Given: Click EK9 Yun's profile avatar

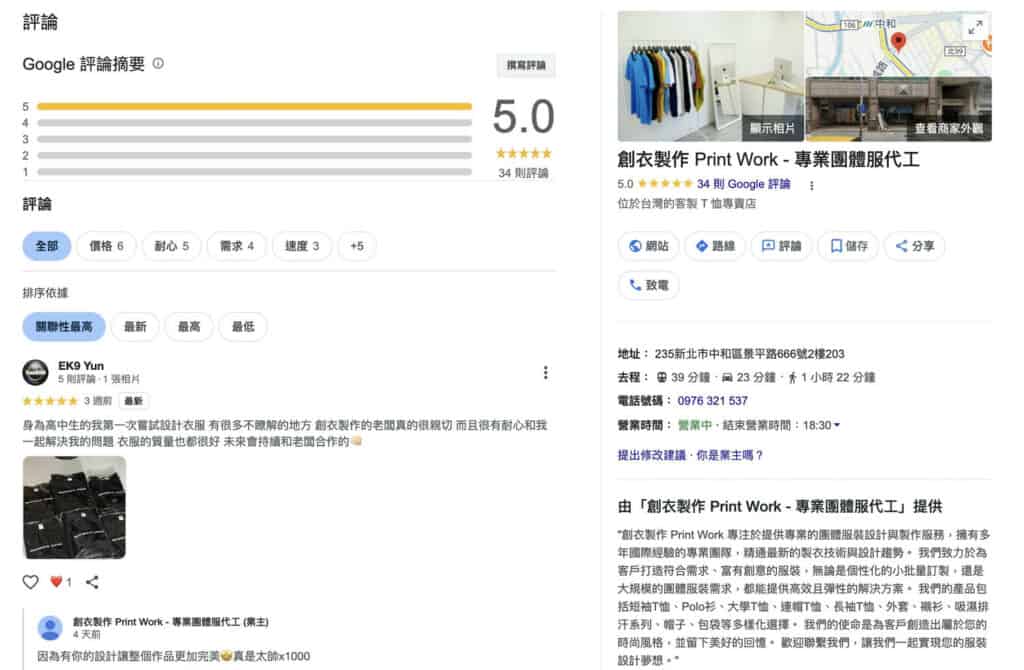Looking at the screenshot, I should (x=36, y=372).
